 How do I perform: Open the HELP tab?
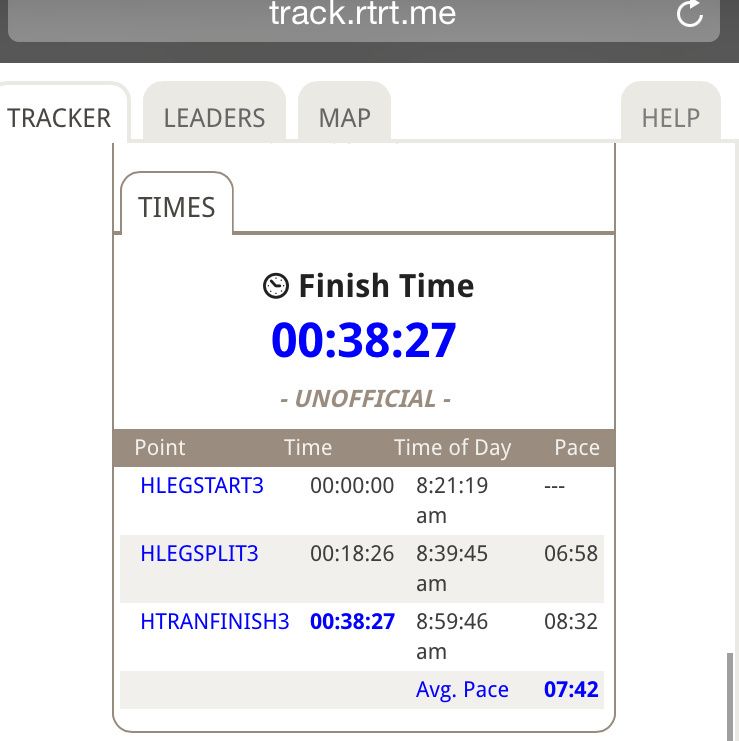pyautogui.click(x=670, y=118)
